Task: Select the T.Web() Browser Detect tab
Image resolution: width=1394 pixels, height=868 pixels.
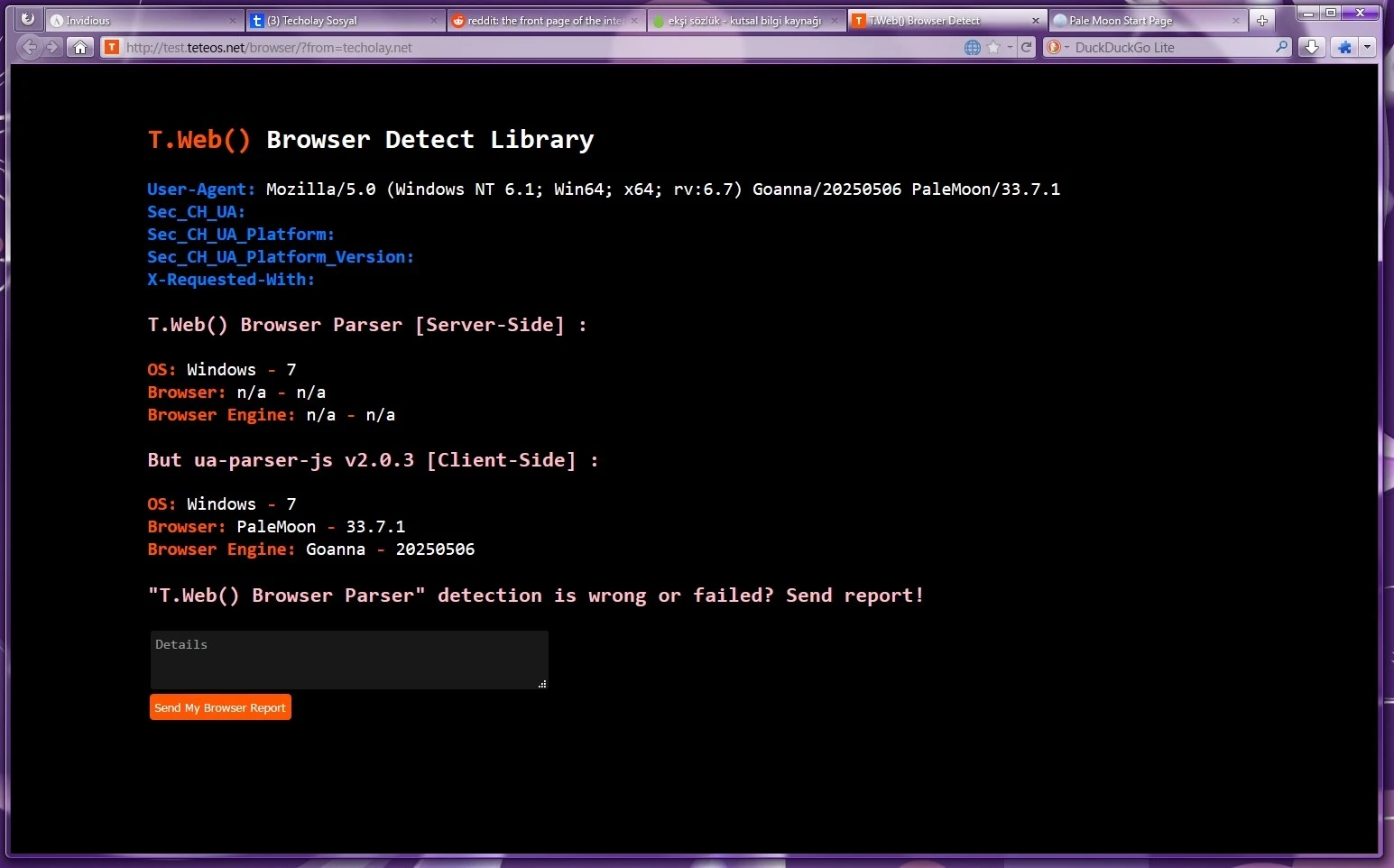Action: [946, 21]
